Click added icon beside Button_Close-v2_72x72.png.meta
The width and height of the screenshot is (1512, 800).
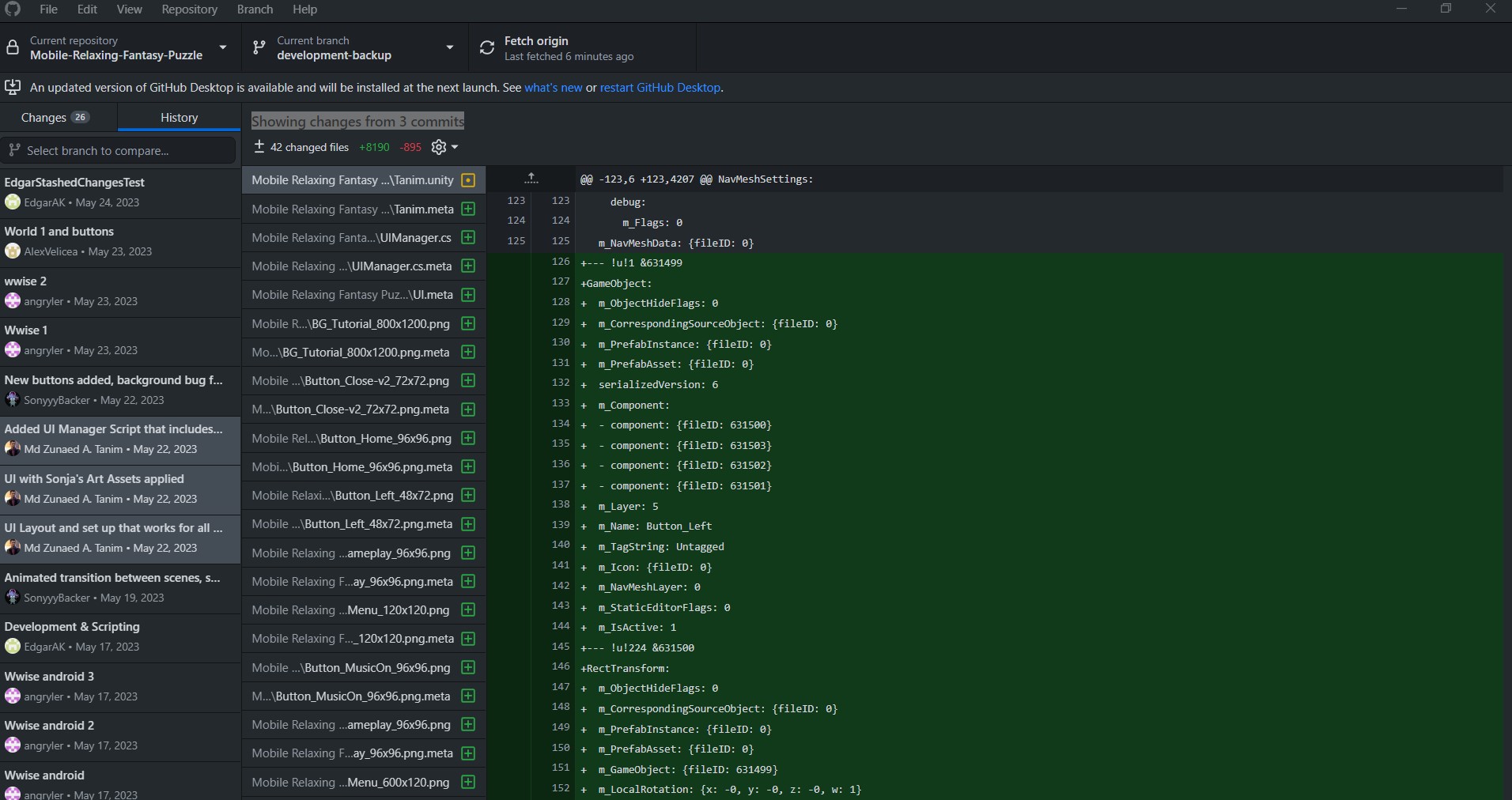click(x=468, y=409)
